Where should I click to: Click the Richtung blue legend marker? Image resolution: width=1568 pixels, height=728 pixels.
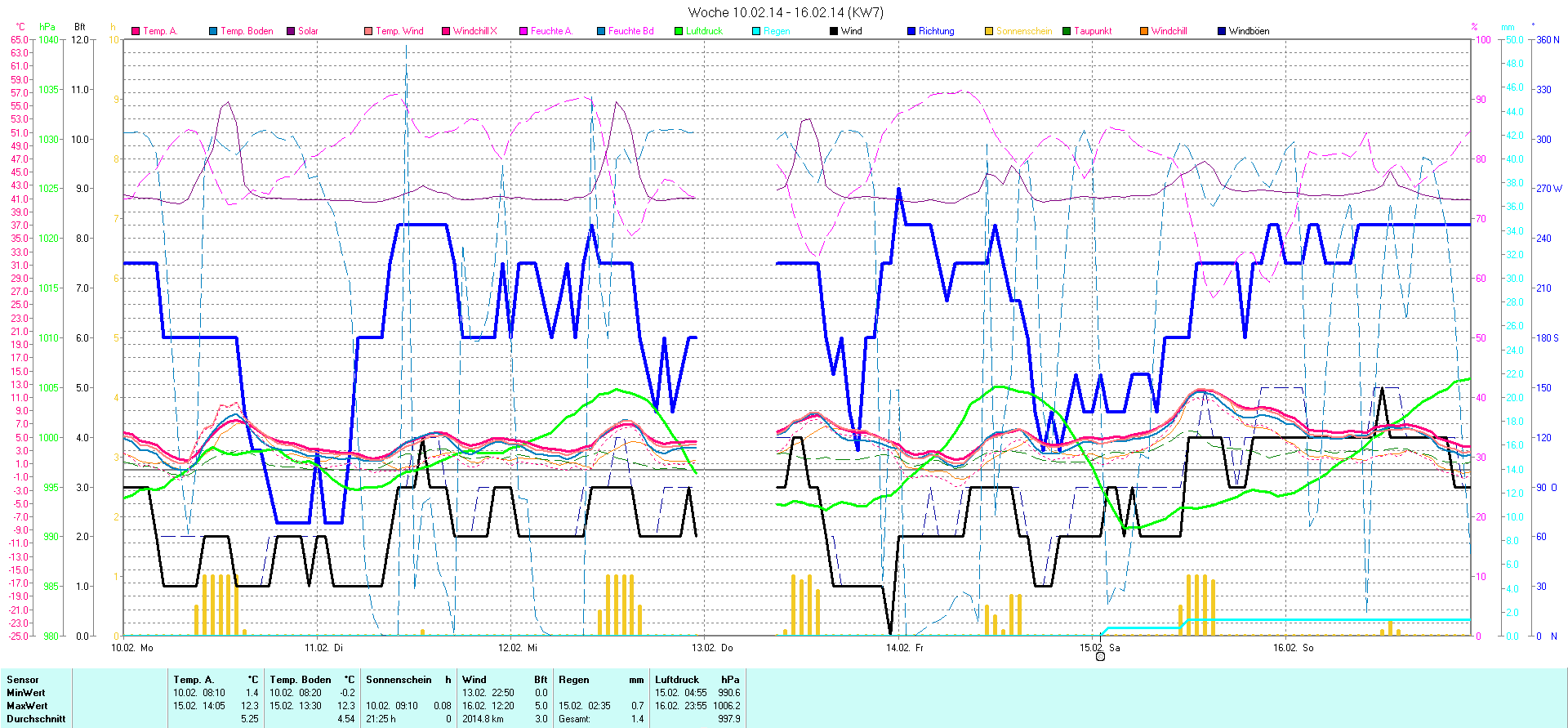911,31
